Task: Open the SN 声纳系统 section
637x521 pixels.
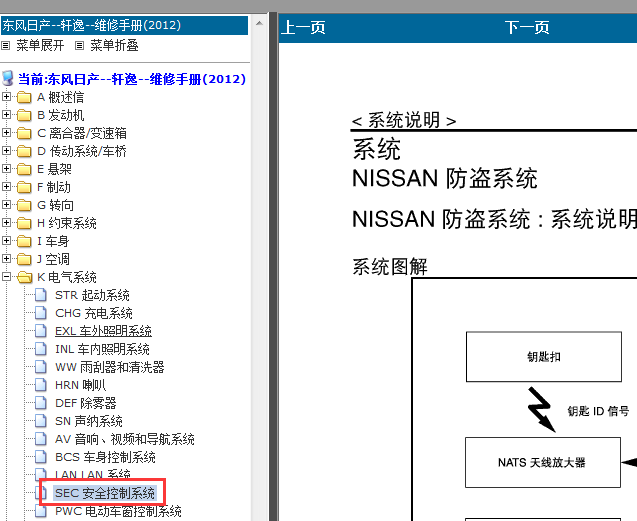Action: pos(89,421)
